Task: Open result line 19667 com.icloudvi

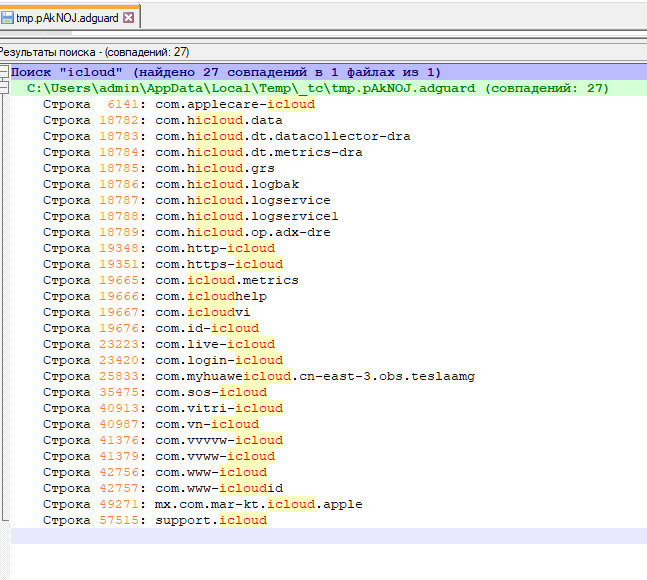Action: click(146, 313)
